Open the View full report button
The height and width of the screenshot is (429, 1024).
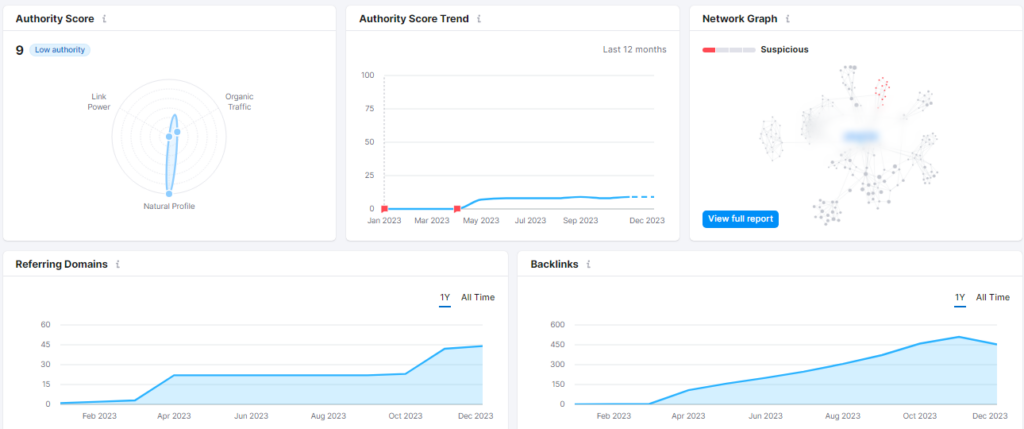click(741, 219)
